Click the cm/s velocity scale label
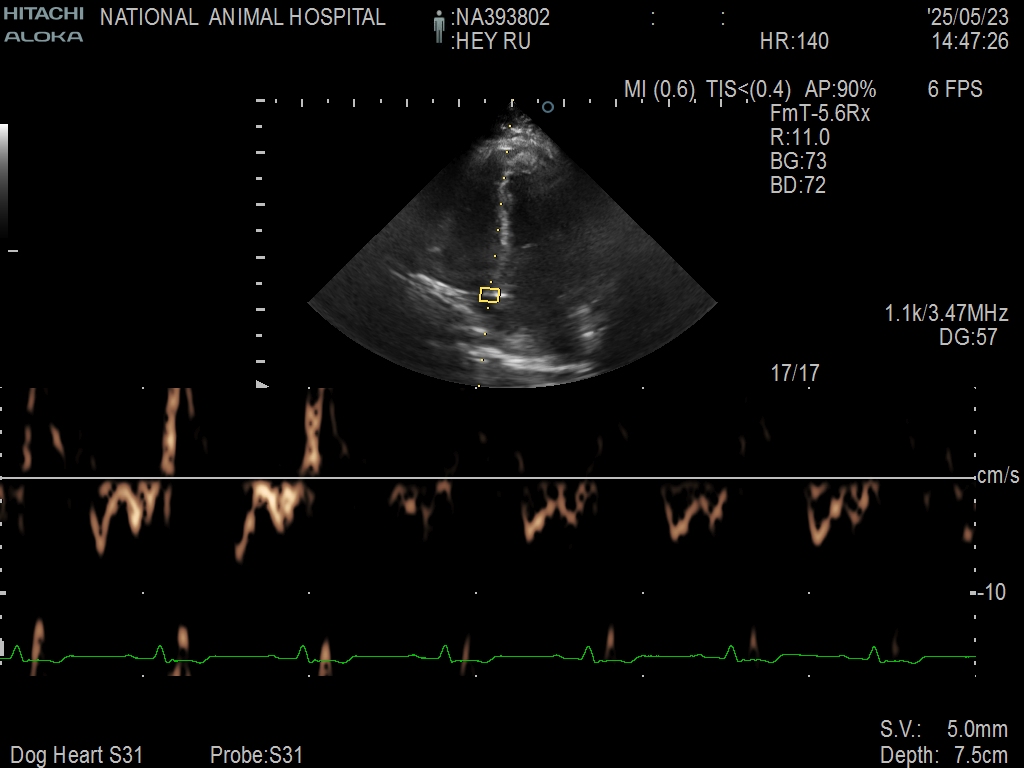This screenshot has height=768, width=1024. pos(999,477)
